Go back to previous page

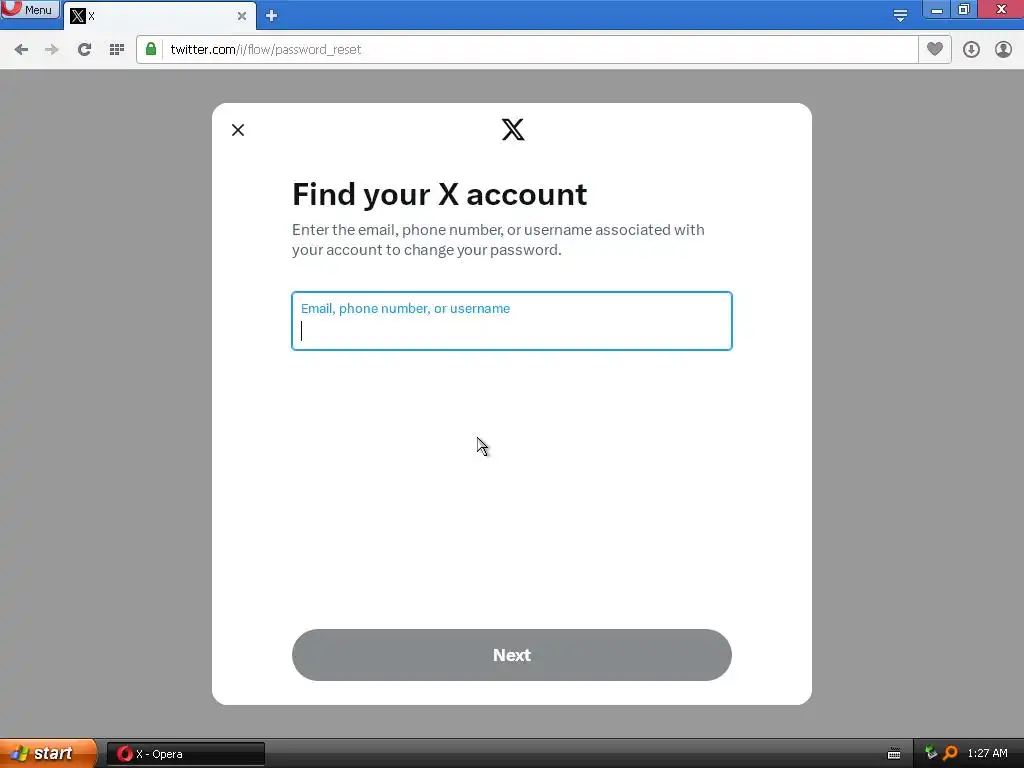coord(21,50)
